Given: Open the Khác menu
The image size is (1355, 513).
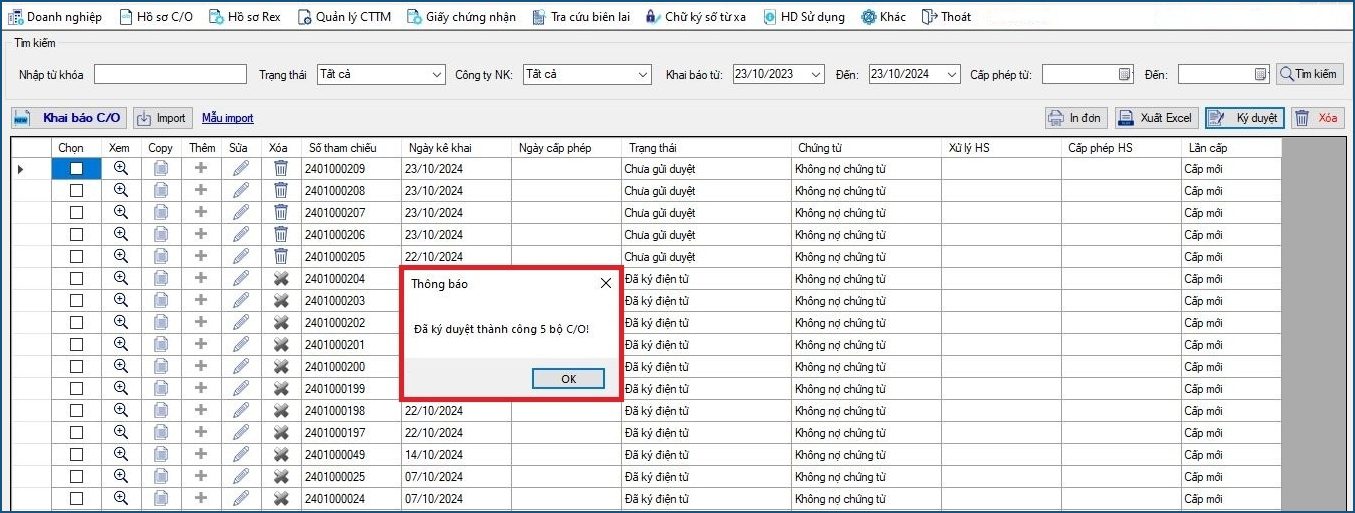Looking at the screenshot, I should pos(884,17).
